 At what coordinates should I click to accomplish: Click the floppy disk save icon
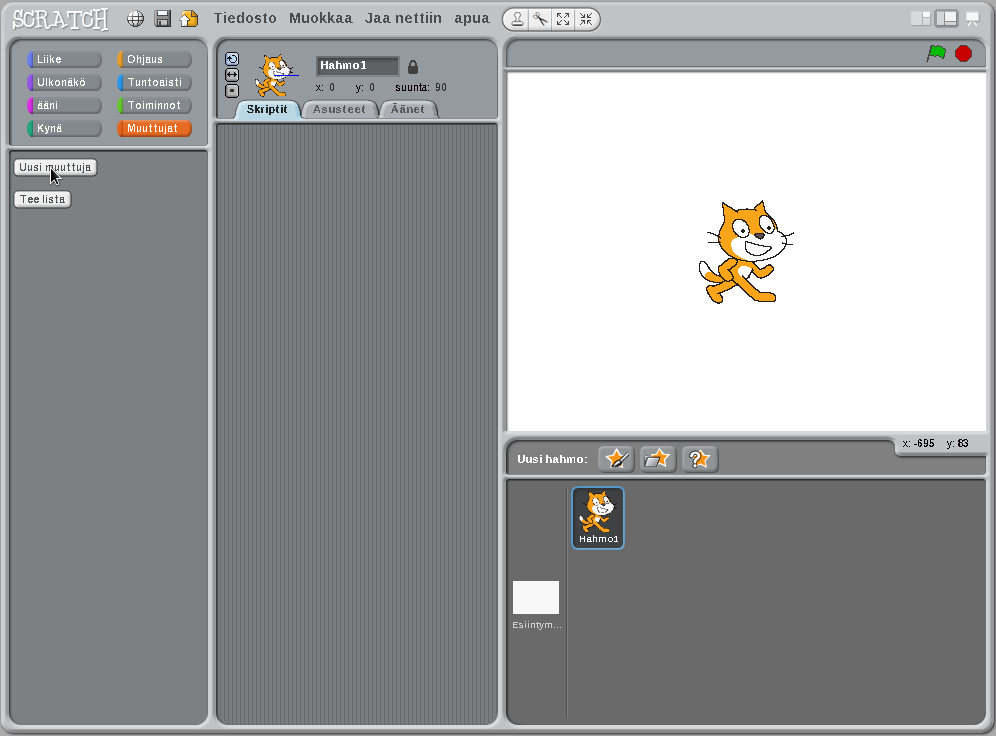[x=163, y=19]
